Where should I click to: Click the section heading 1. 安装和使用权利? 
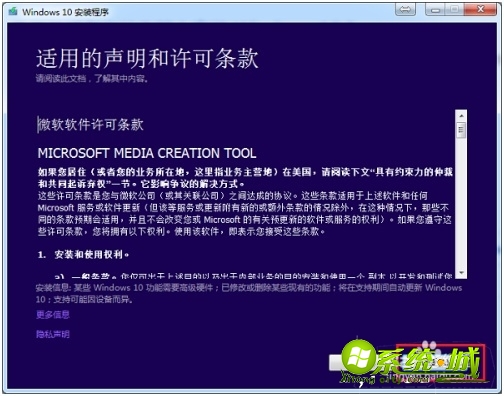(83, 255)
